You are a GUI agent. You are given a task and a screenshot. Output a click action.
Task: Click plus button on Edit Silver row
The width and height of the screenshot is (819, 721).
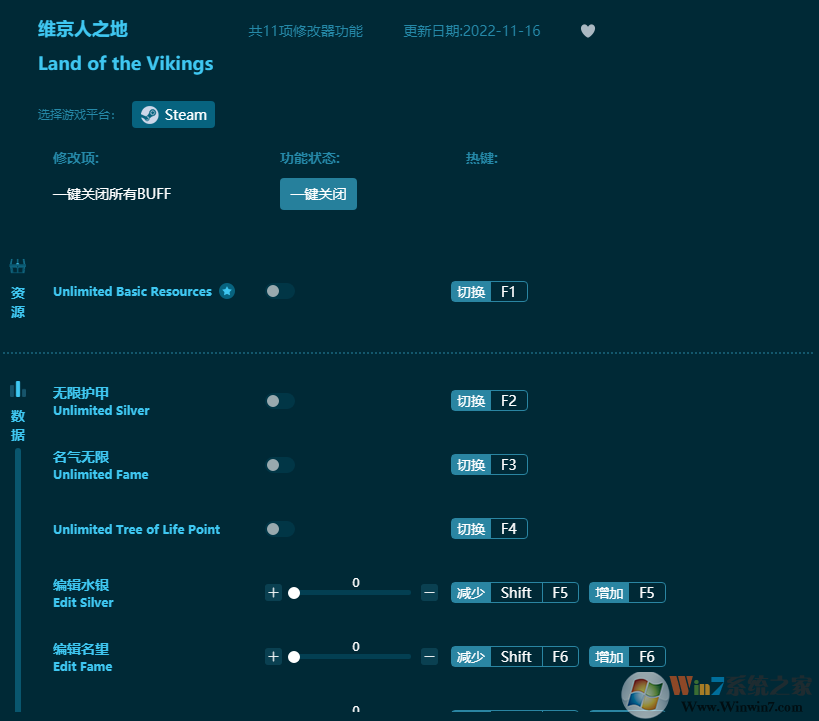(x=273, y=592)
